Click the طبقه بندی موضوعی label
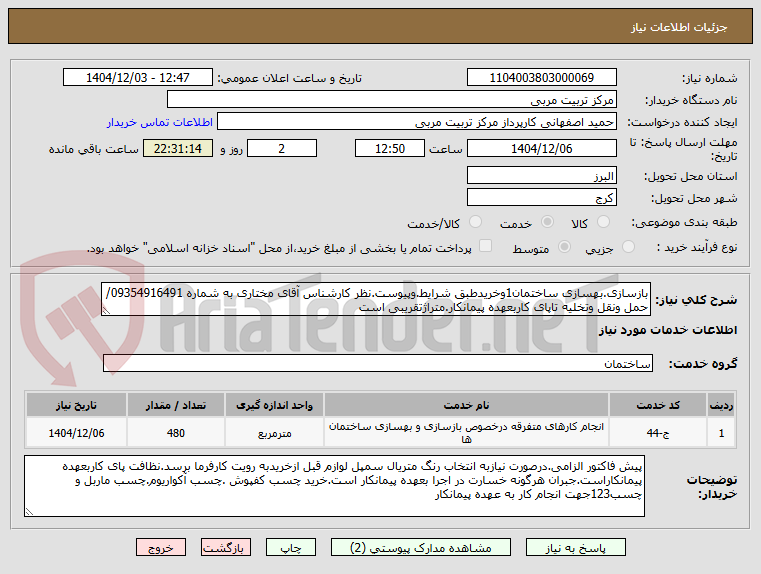The image size is (761, 574). coord(684,222)
